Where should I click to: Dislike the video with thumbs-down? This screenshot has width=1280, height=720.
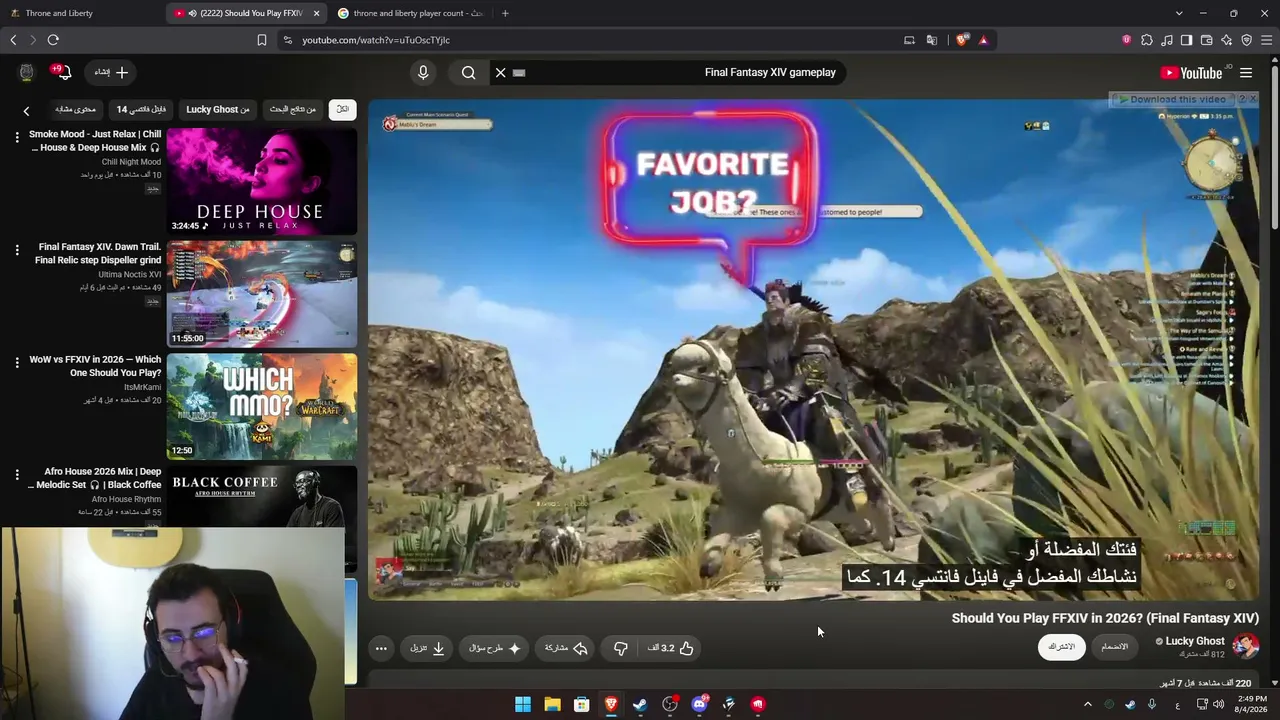point(621,648)
